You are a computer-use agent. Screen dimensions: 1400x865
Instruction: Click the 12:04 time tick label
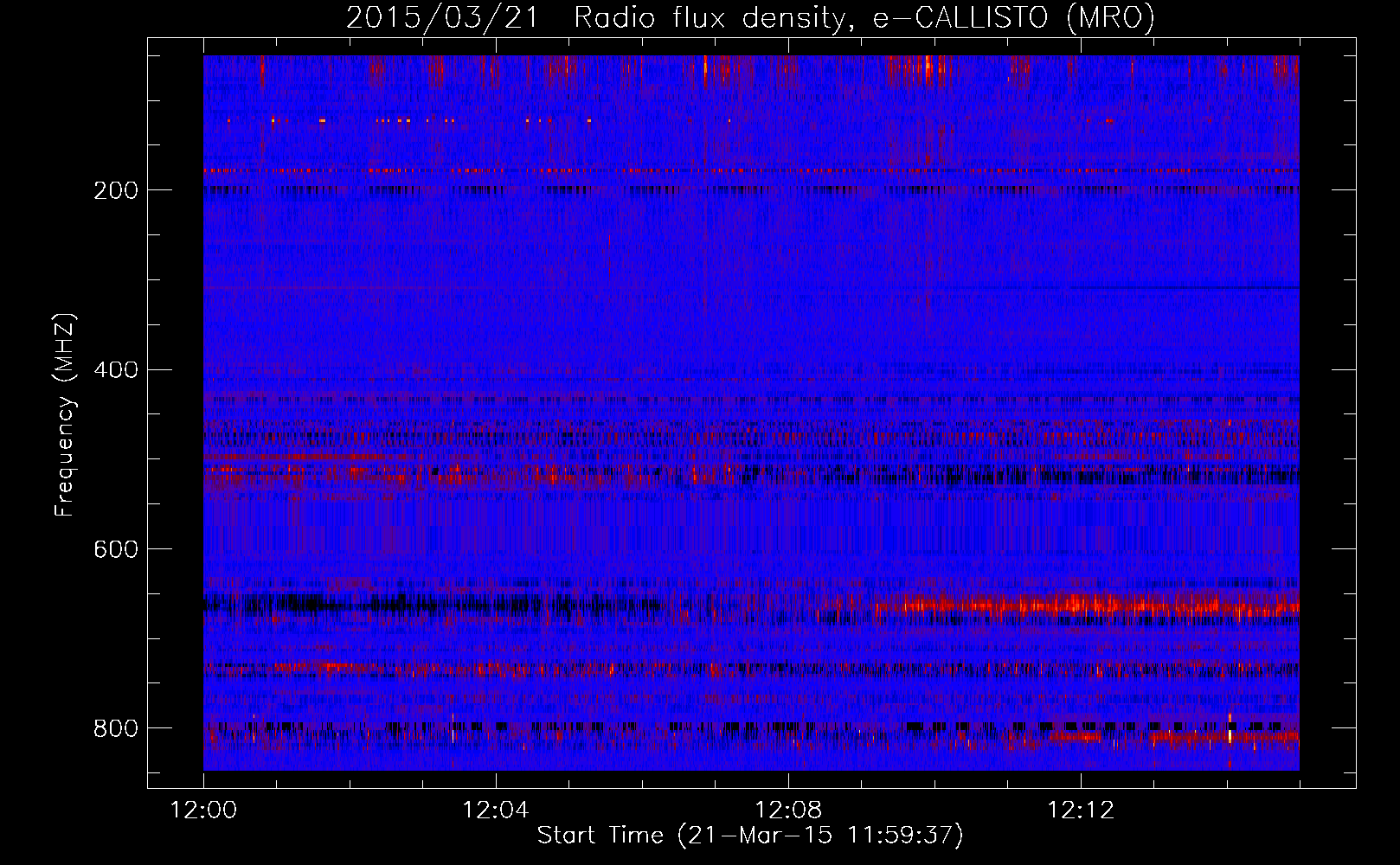pos(496,811)
